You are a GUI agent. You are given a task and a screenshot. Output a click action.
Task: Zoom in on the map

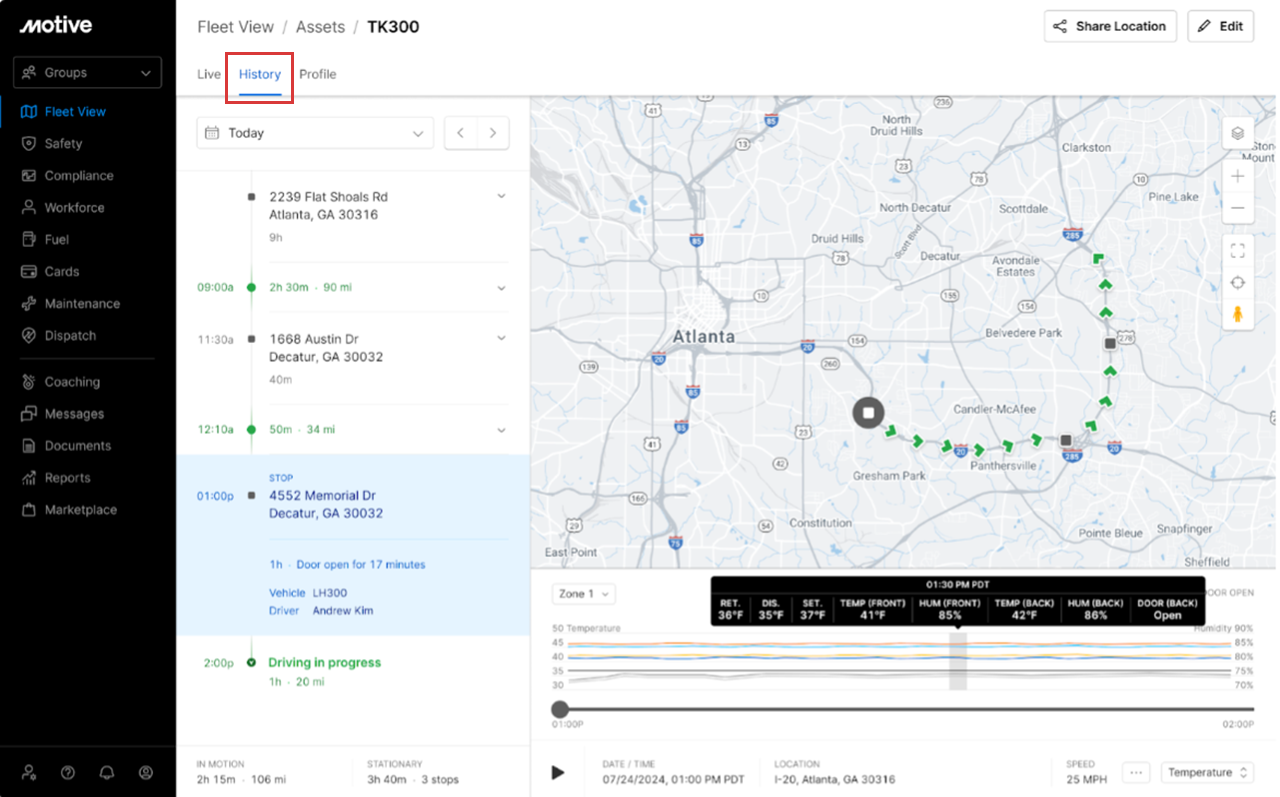tap(1237, 176)
